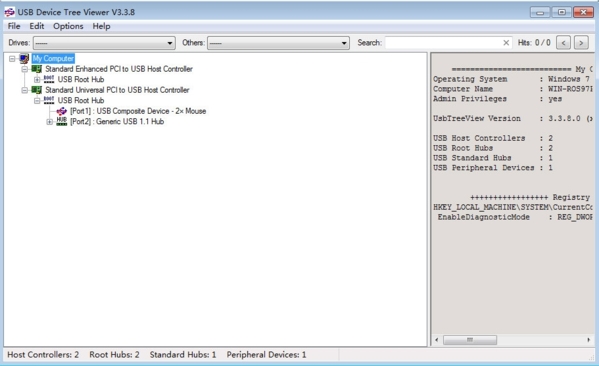Click 'Hits: 0 / 0' search counter
This screenshot has width=599, height=366.
pos(534,43)
